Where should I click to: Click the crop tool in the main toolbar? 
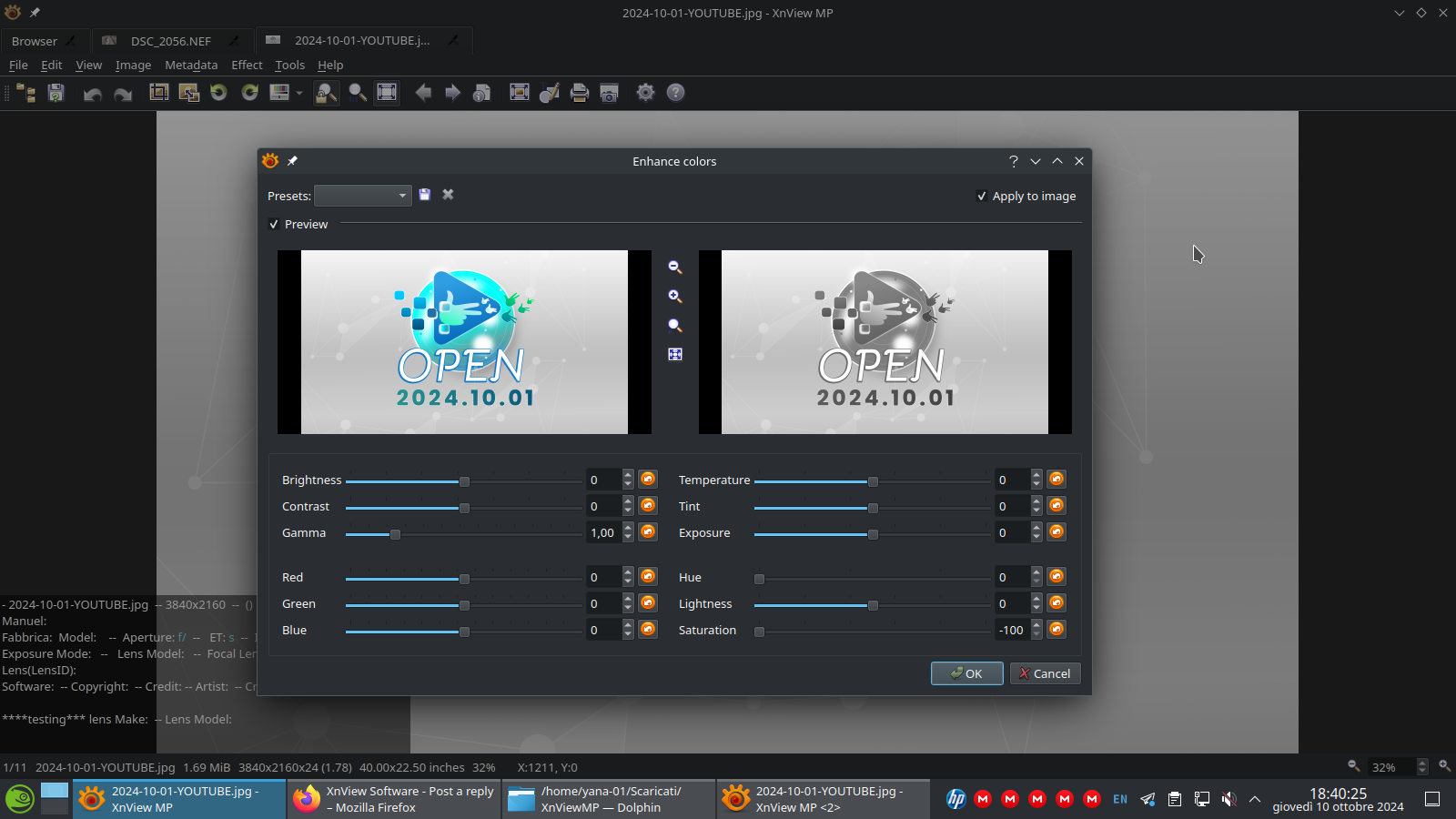(x=159, y=92)
